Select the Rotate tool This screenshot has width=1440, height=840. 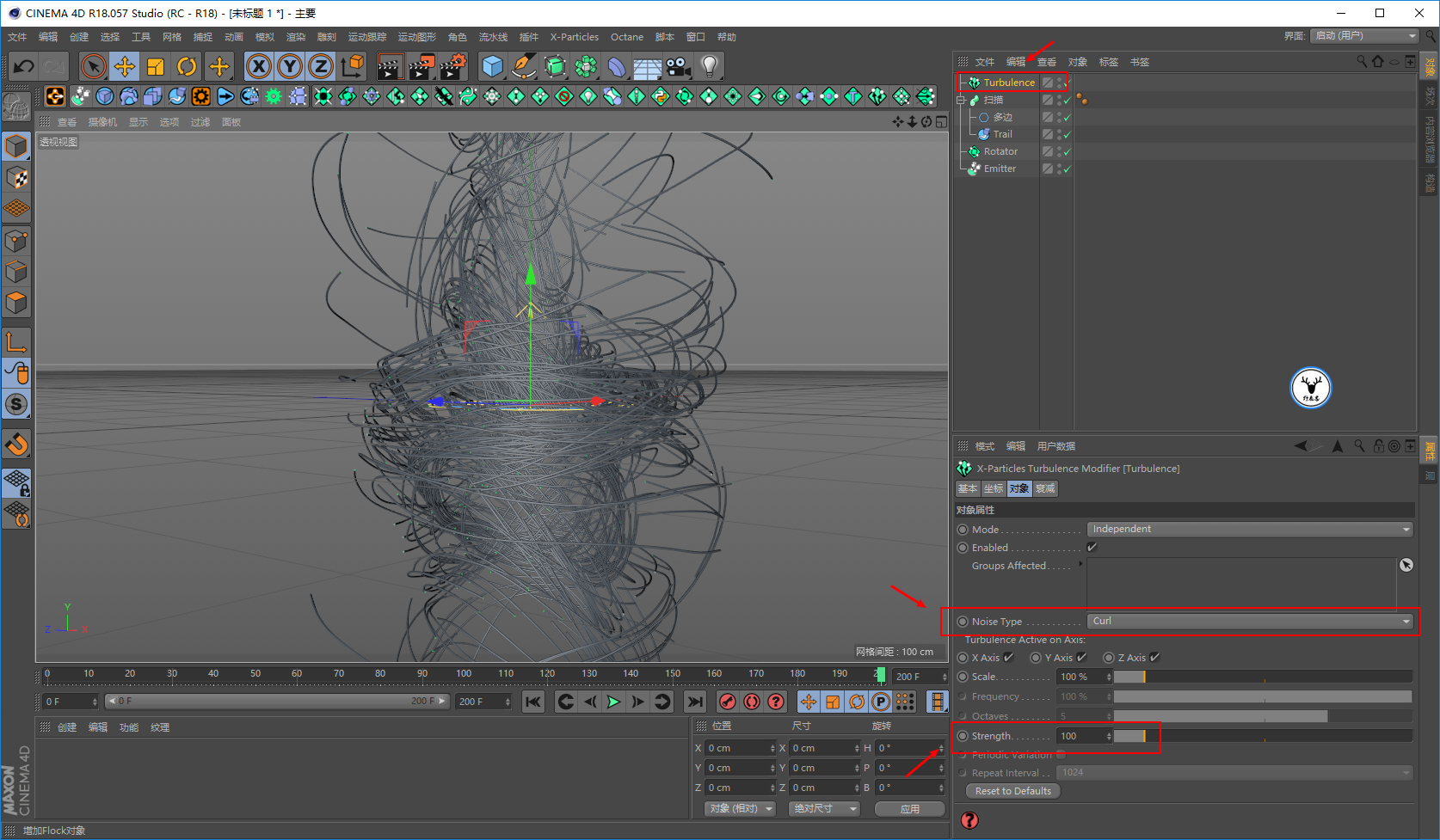tap(187, 66)
